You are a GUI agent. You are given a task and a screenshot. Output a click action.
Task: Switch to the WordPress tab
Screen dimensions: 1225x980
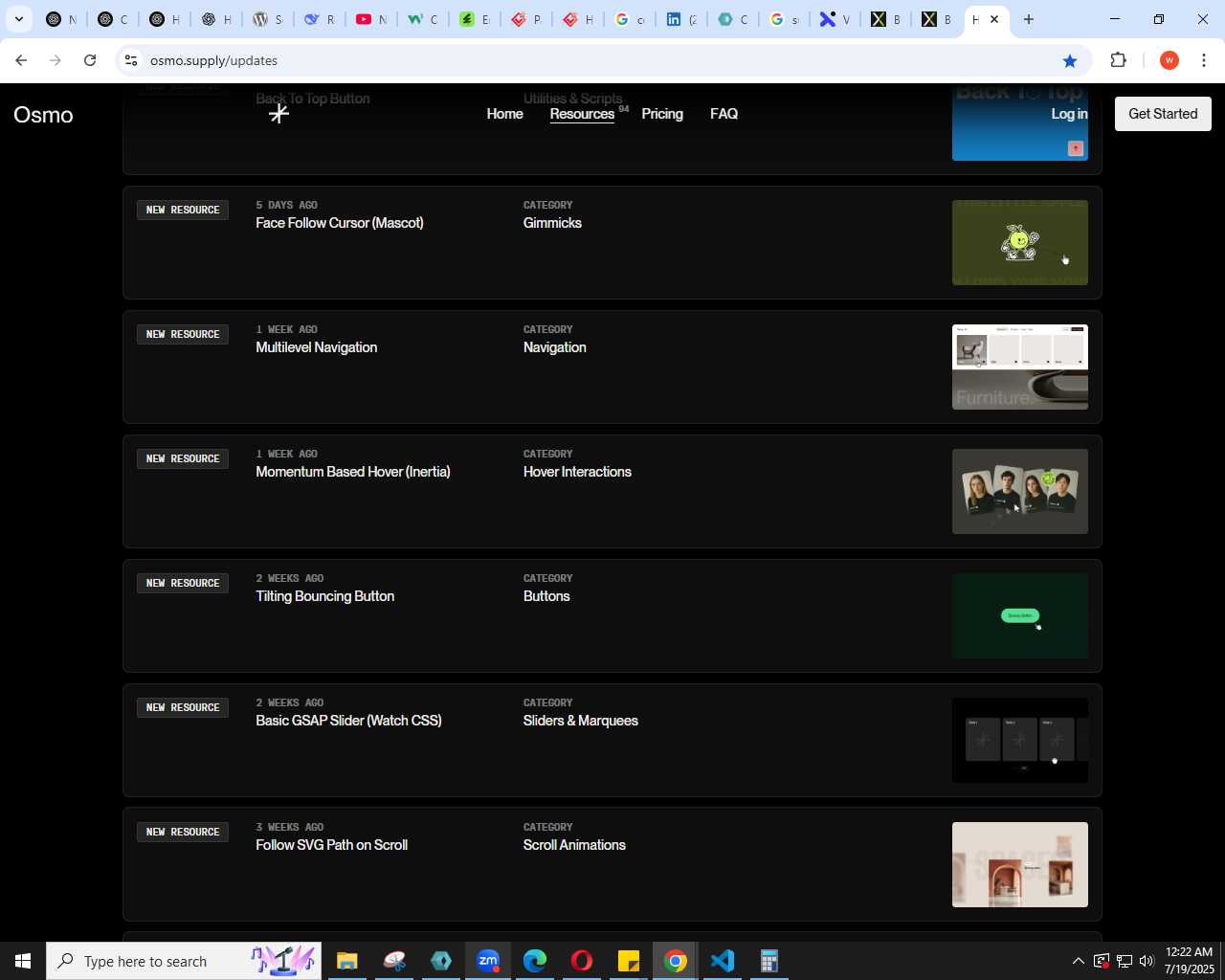pyautogui.click(x=268, y=19)
